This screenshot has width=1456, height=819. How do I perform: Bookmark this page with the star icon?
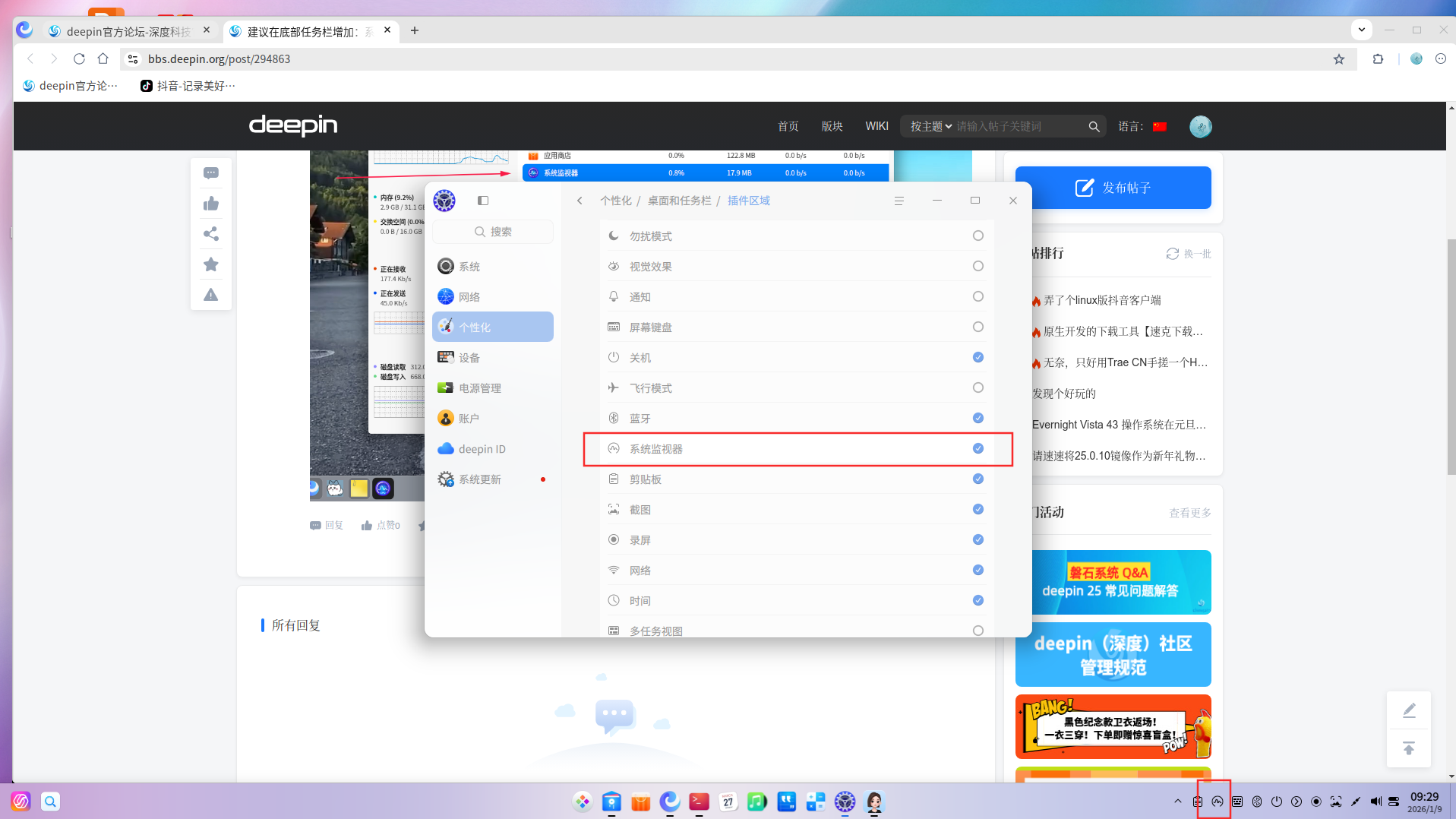(x=1339, y=59)
